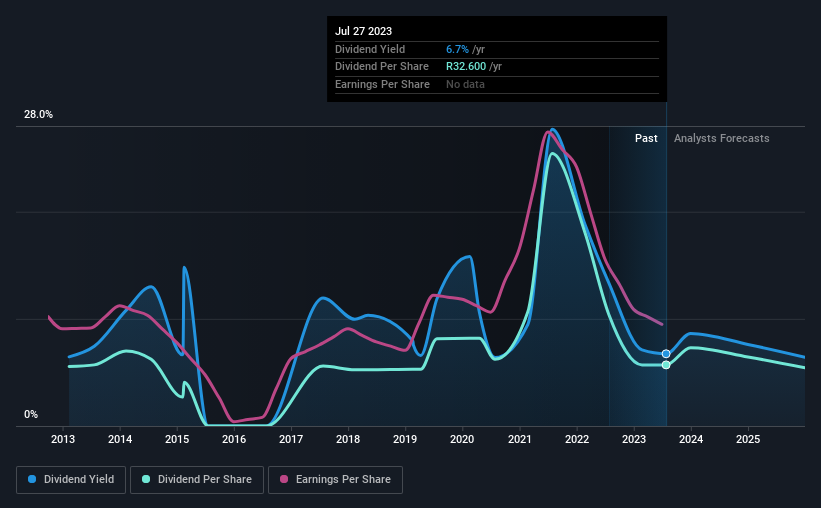The image size is (821, 508).
Task: Select the 2018 label on the x-axis
Action: [x=348, y=439]
